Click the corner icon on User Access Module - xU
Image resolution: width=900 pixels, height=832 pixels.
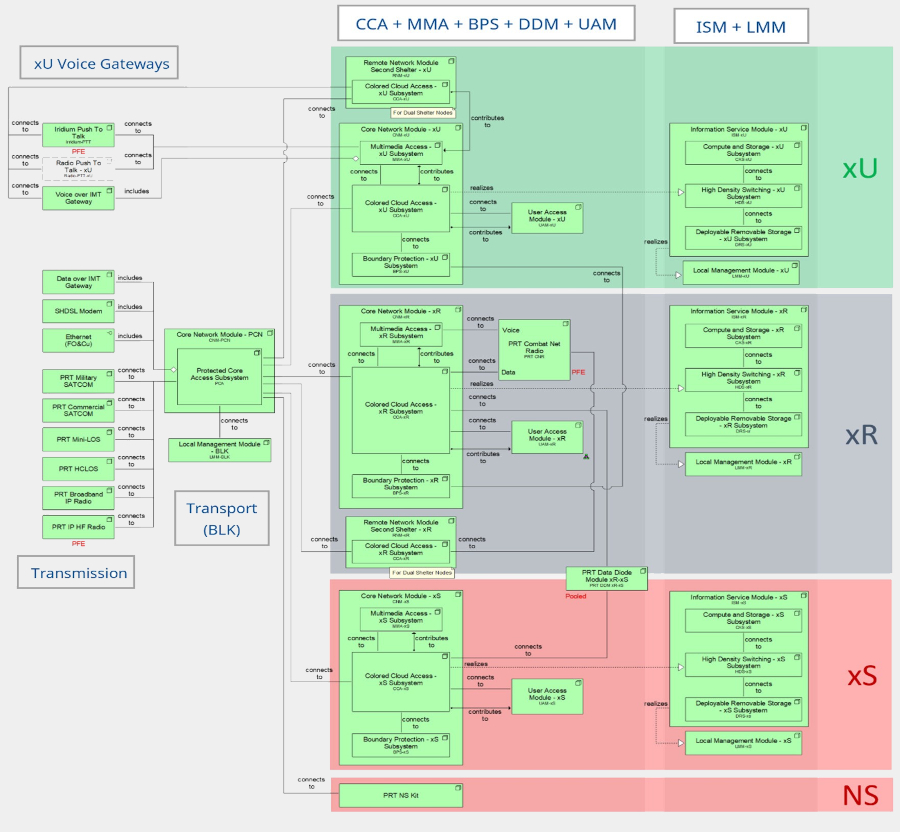pos(577,208)
